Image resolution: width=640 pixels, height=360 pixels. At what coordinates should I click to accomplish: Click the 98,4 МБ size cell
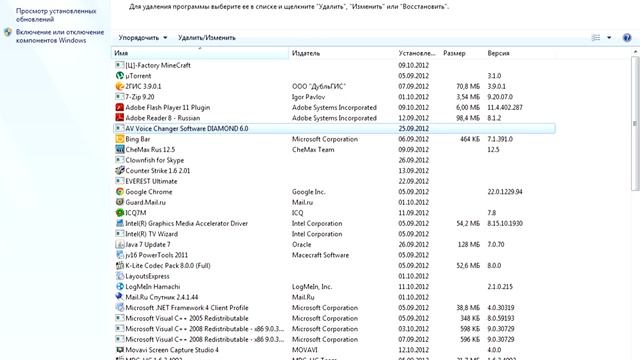coord(468,118)
